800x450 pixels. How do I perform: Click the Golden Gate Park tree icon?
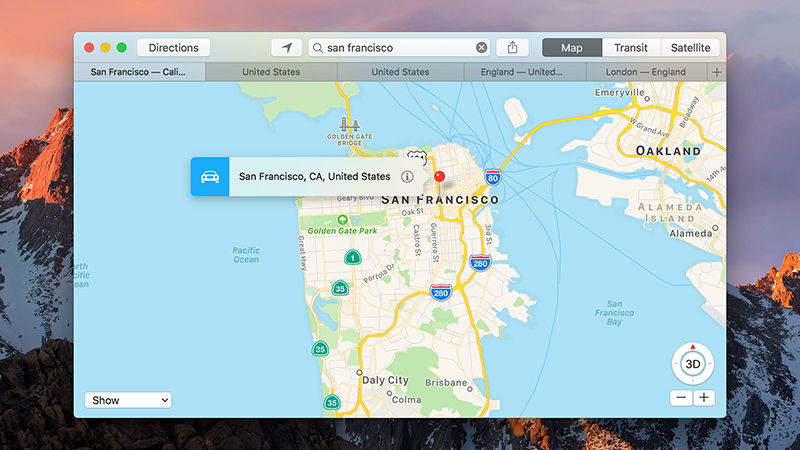[342, 220]
